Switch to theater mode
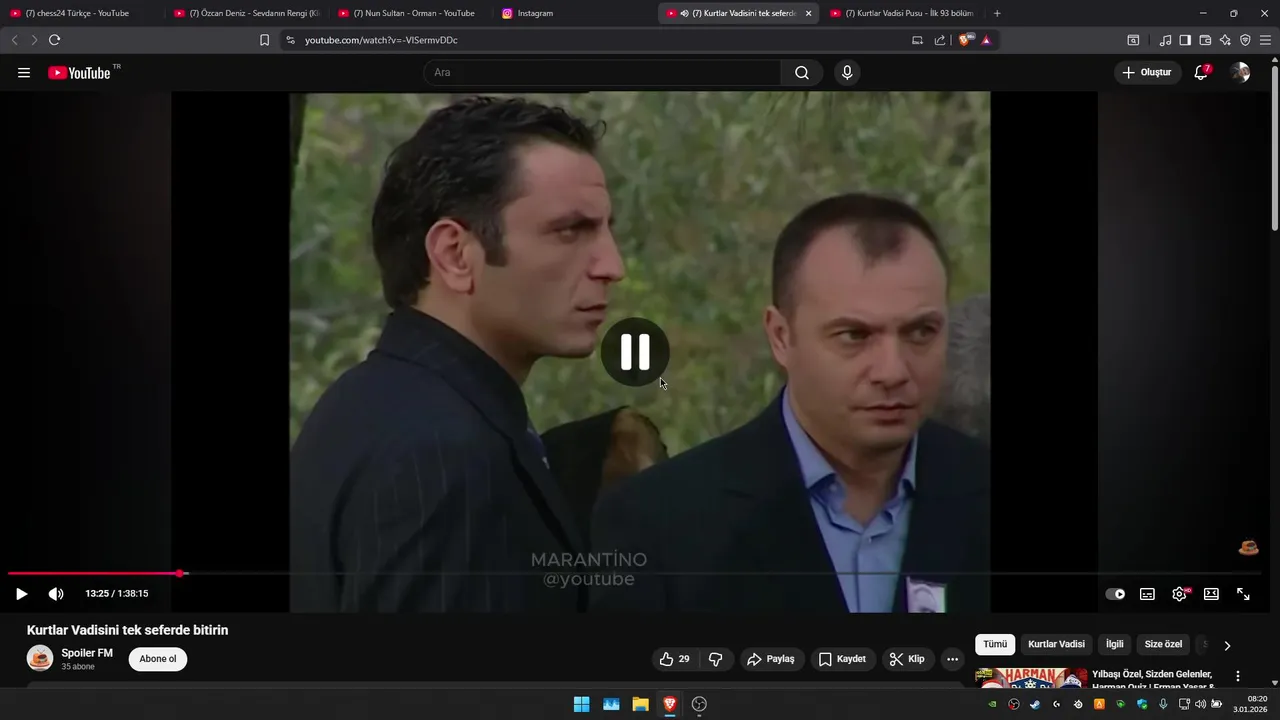The width and height of the screenshot is (1280, 720). tap(1211, 594)
